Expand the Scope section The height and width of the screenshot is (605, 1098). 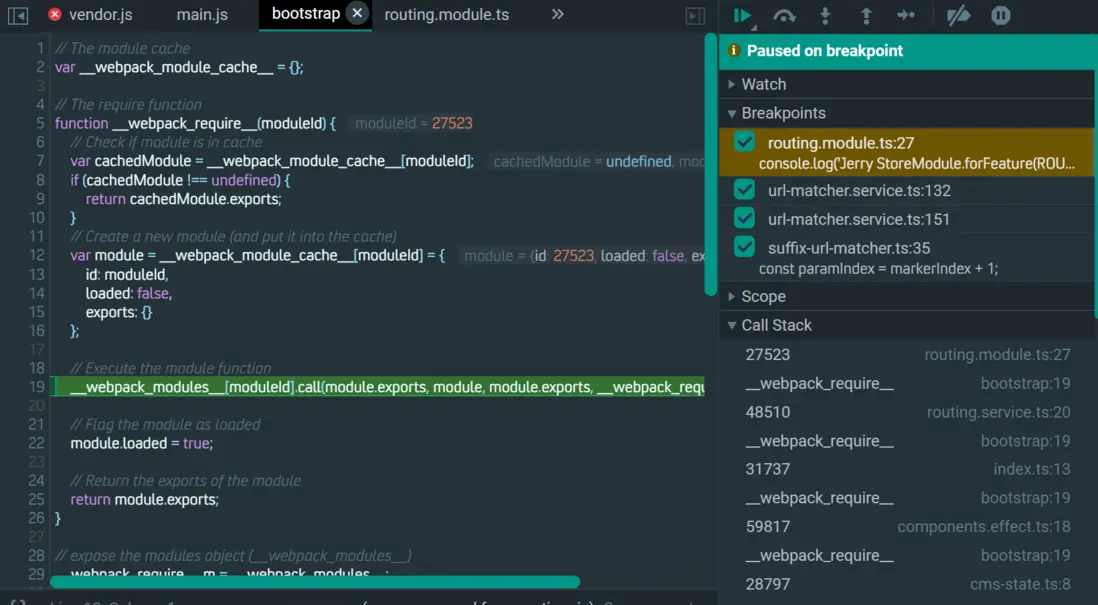(x=763, y=296)
